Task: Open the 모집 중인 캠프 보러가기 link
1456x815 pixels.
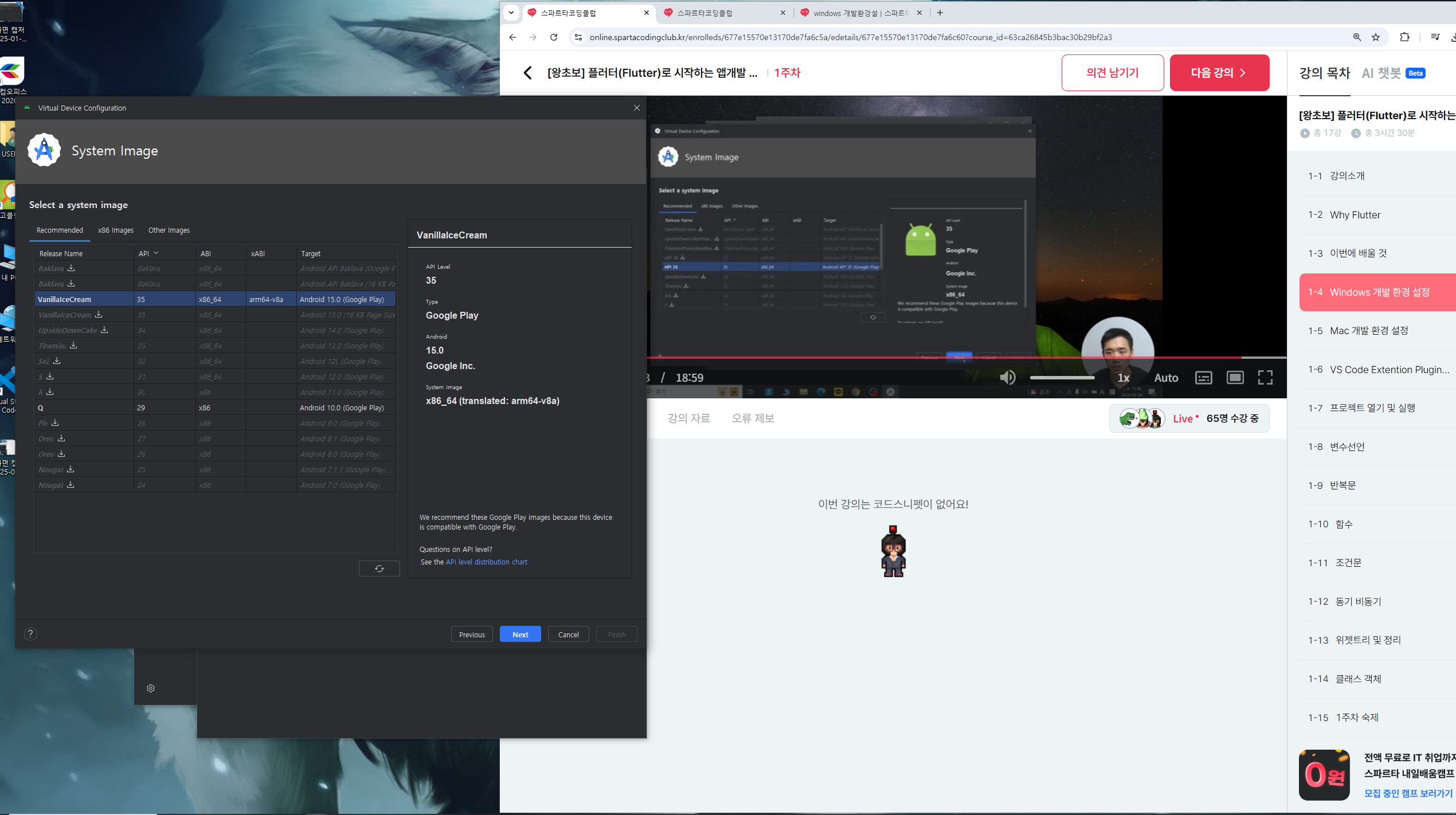Action: pyautogui.click(x=1408, y=793)
